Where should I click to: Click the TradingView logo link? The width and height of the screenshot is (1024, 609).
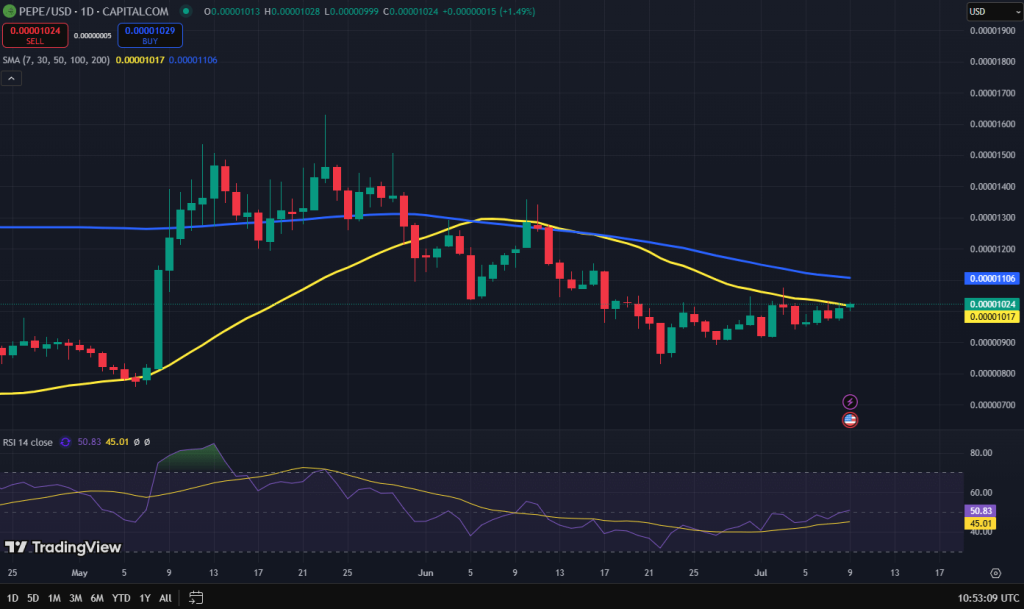tap(63, 547)
